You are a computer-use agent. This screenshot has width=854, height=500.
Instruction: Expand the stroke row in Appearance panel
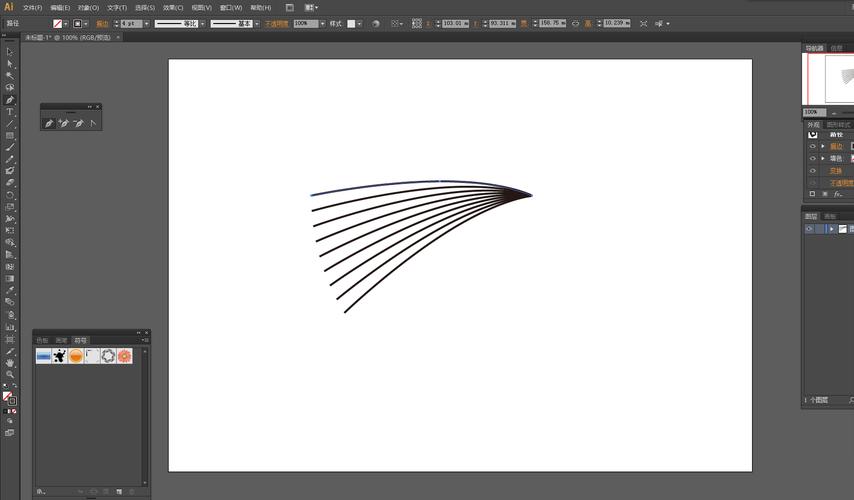point(823,146)
